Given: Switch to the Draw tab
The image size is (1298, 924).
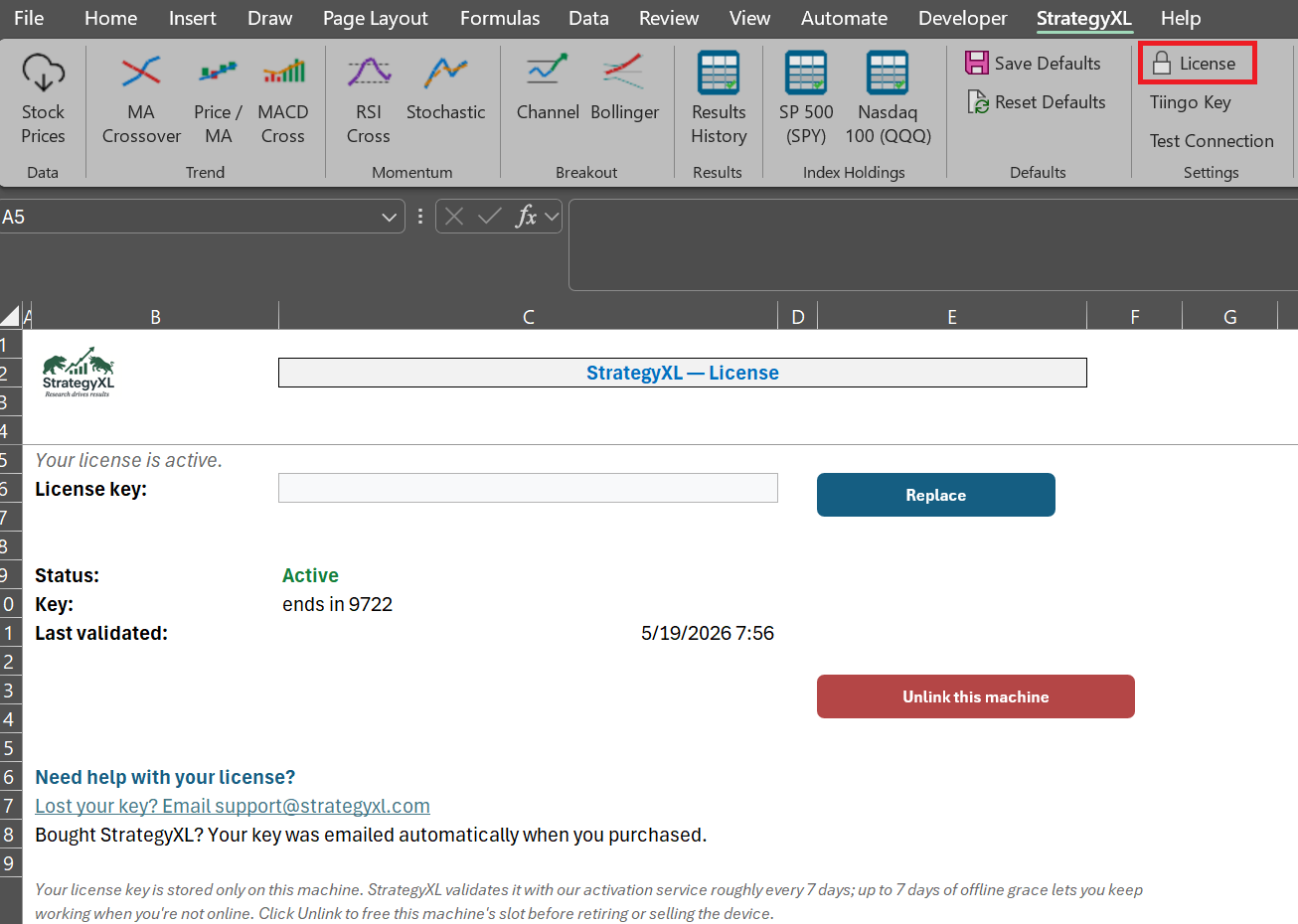Looking at the screenshot, I should click(x=269, y=18).
